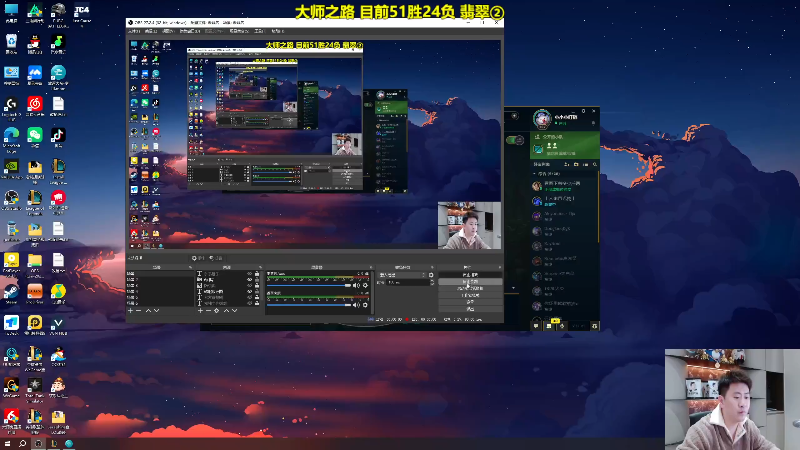Viewport: 800px width, 450px height.
Task: Pop out Scene Transitions dock header icon
Action: click(x=432, y=267)
